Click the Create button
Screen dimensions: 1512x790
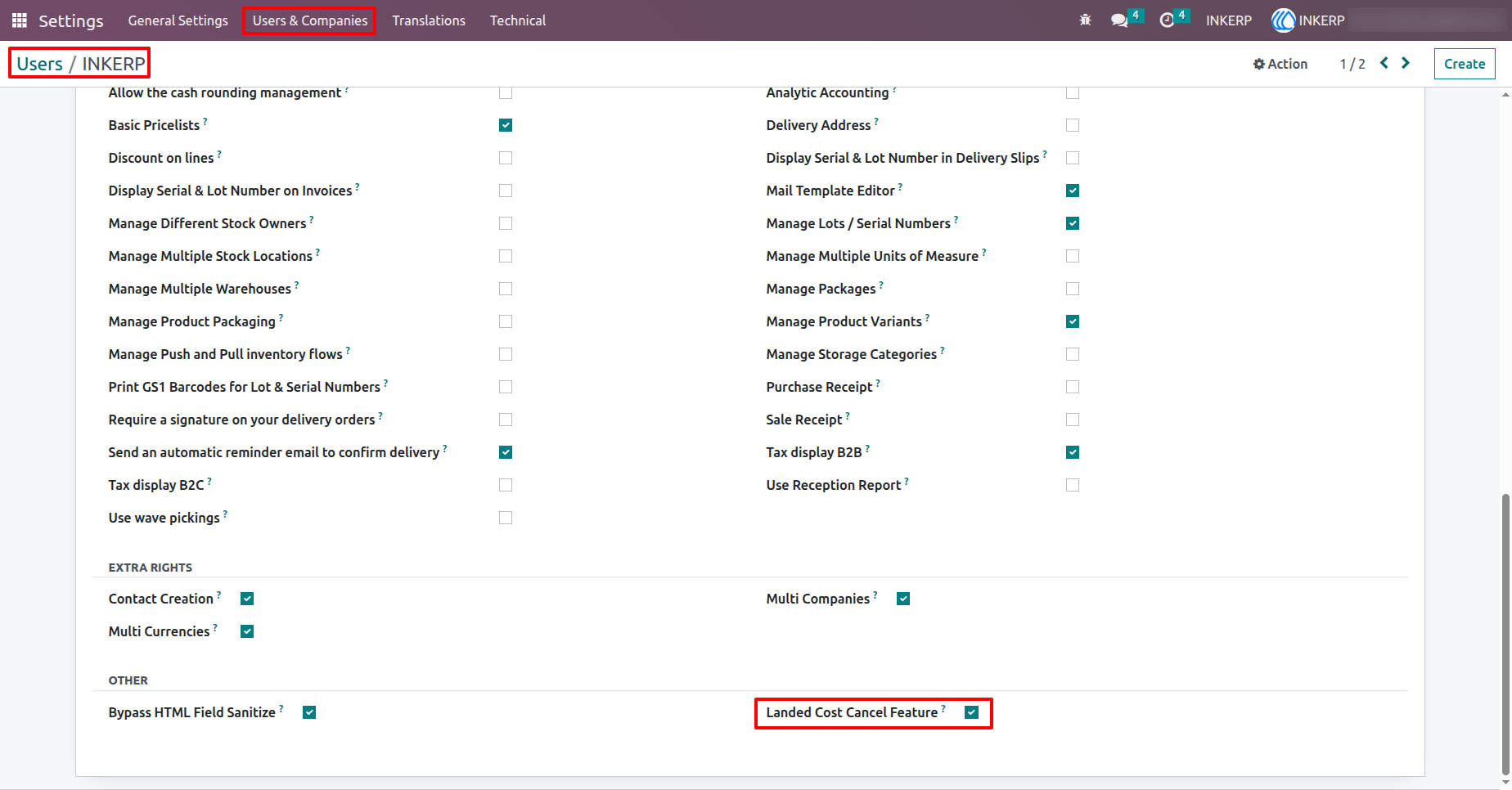(x=1465, y=64)
